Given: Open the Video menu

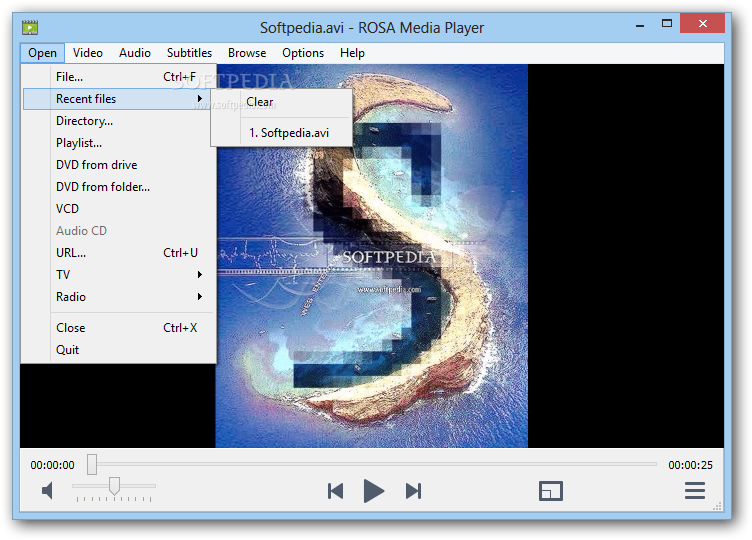Looking at the screenshot, I should (x=88, y=53).
